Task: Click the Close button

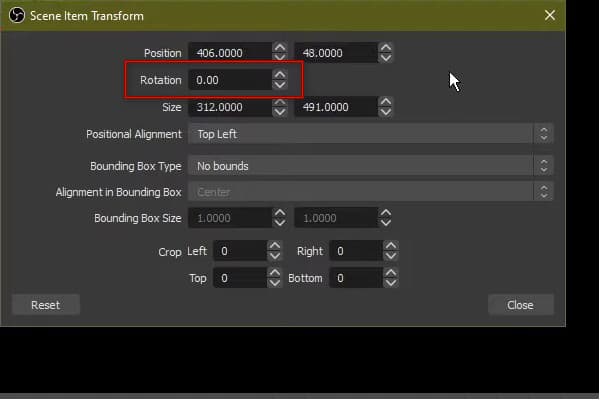Action: click(520, 305)
